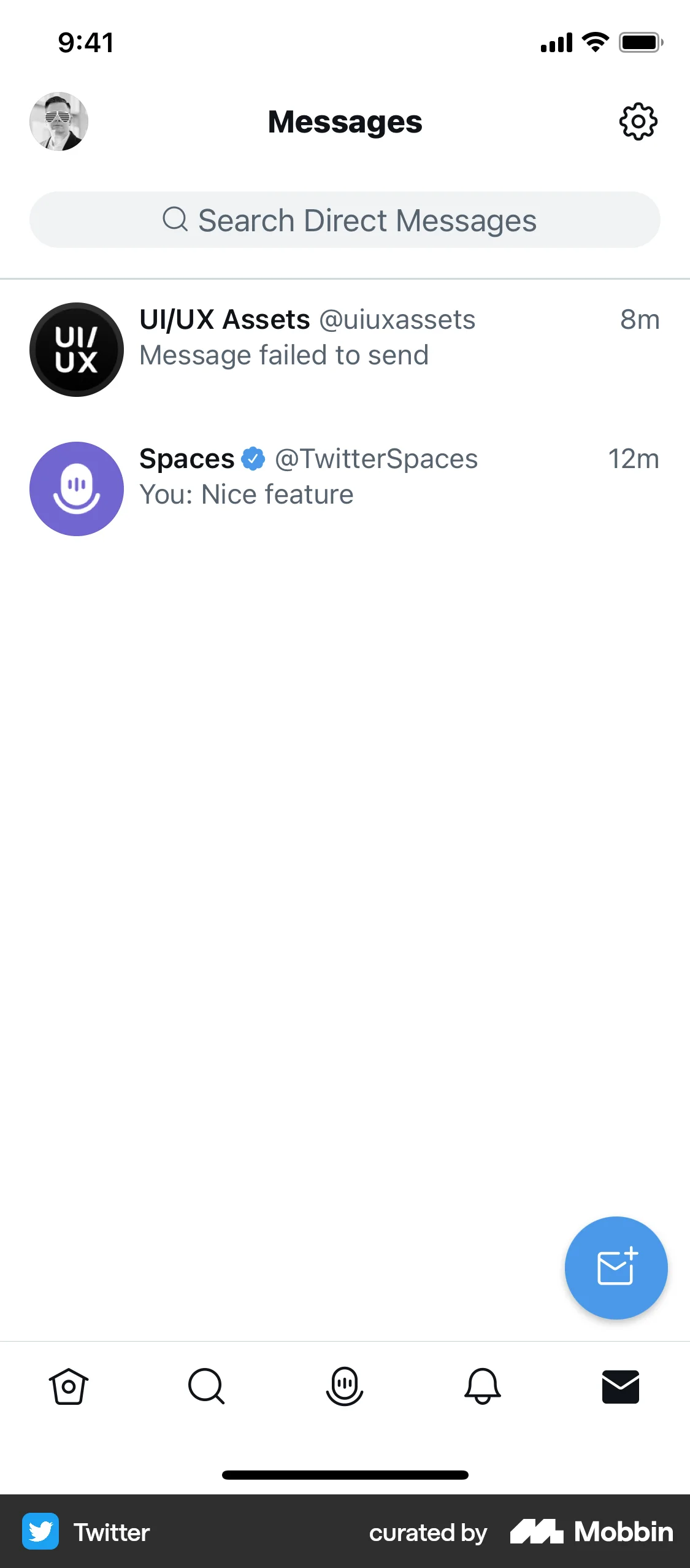690x1568 pixels.
Task: Open the Notifications bell tab
Action: click(483, 1386)
